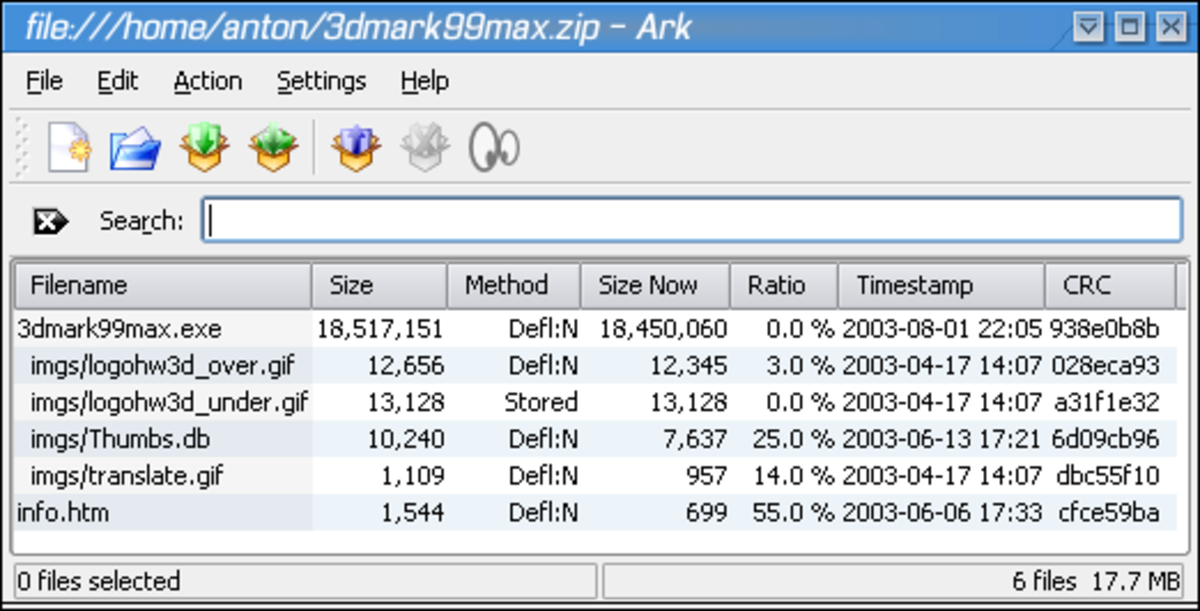The image size is (1200, 611).
Task: Click the Ratio cell of 3dmark99max.exe
Action: tap(799, 329)
